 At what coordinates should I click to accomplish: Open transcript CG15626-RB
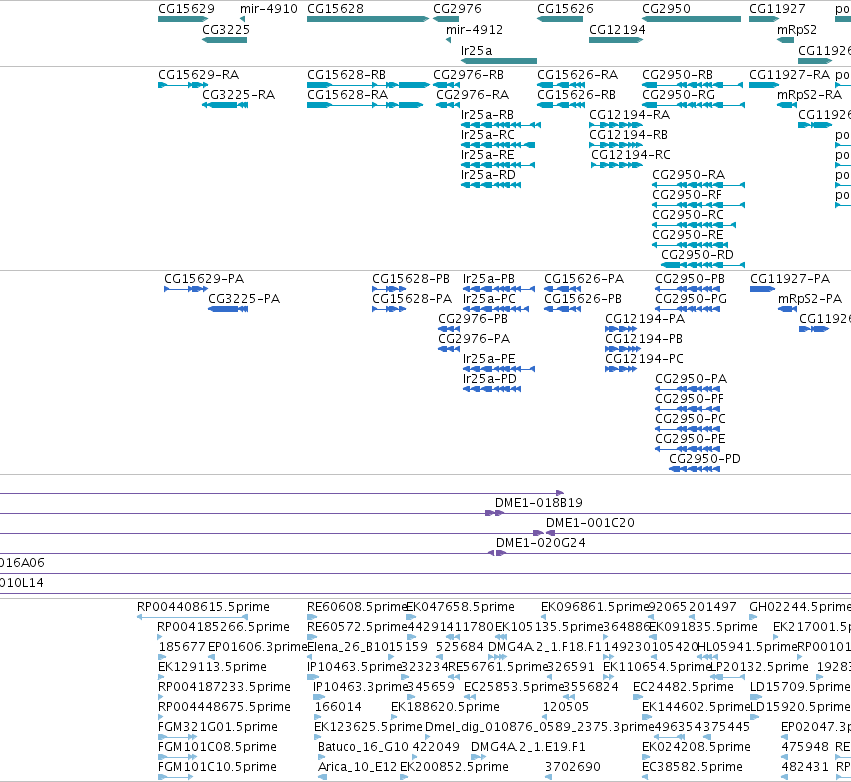pos(576,95)
